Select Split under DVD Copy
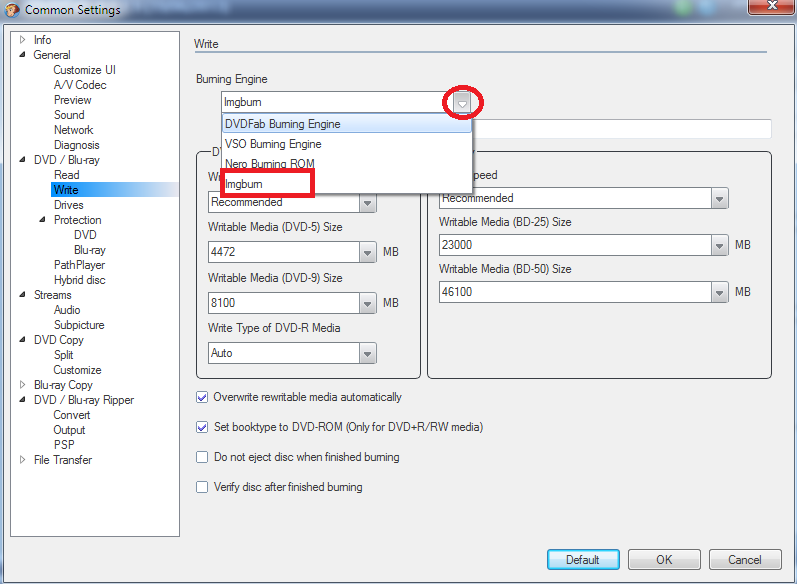This screenshot has height=584, width=797. tap(64, 355)
